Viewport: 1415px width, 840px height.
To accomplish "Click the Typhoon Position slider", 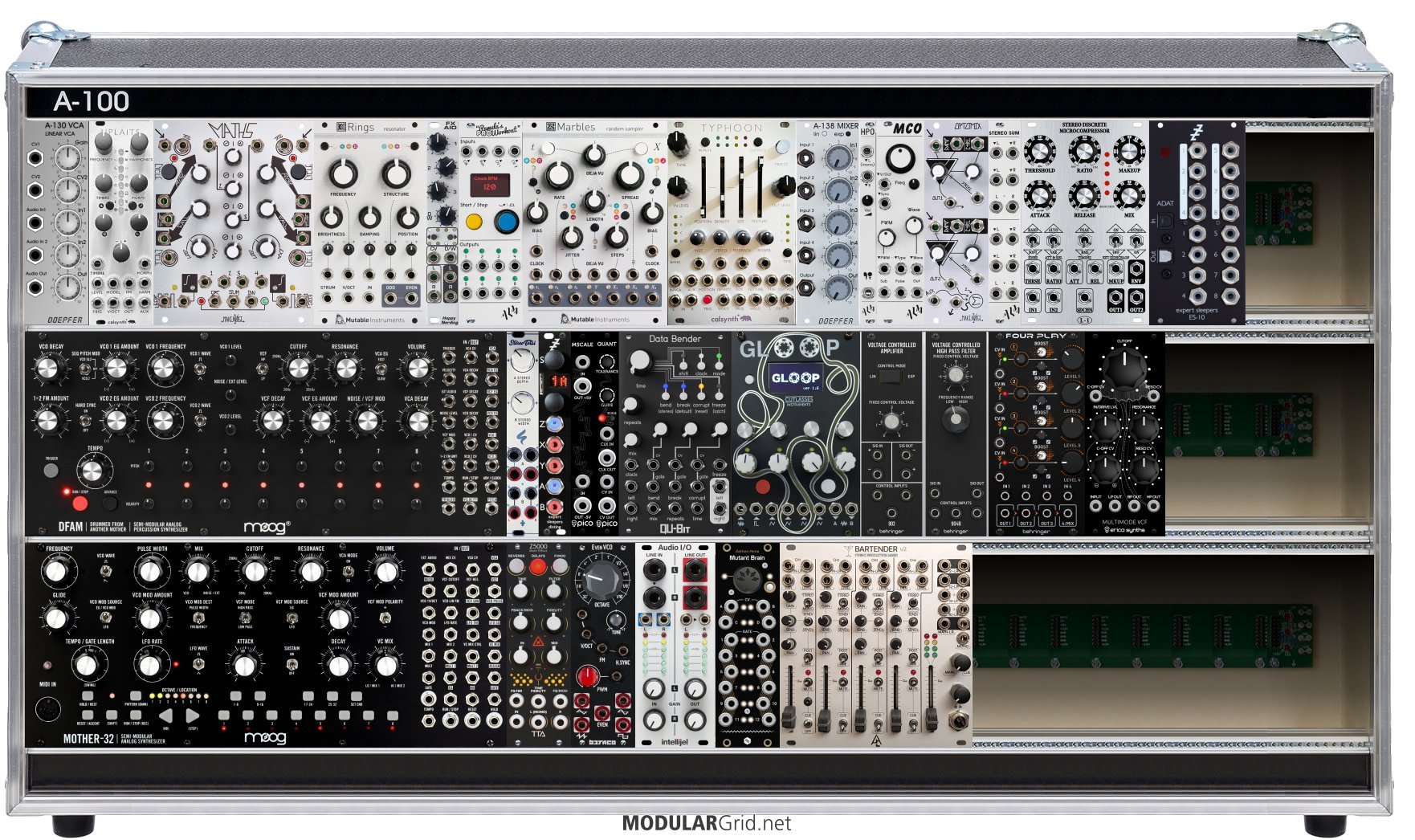I will tap(705, 186).
